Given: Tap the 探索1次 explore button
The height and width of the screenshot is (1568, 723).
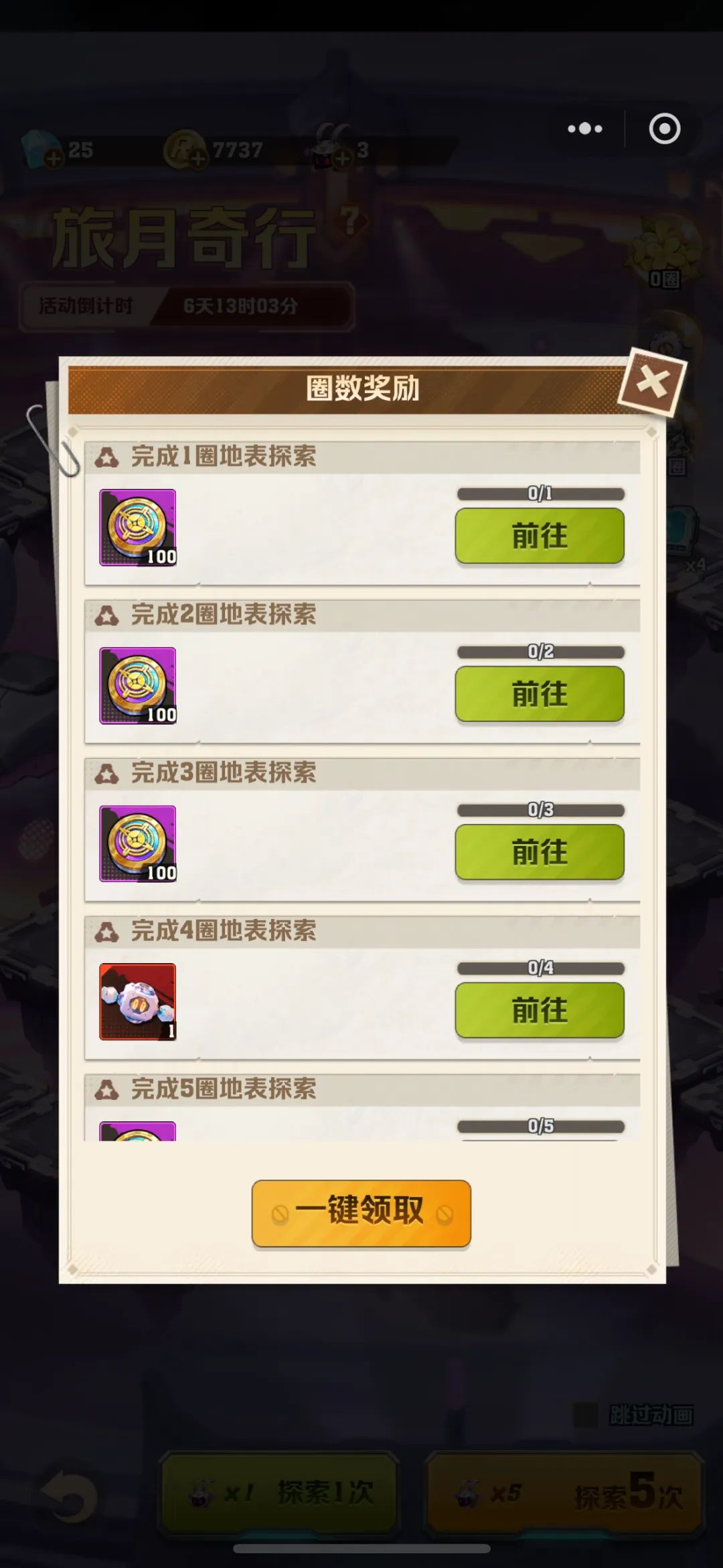Looking at the screenshot, I should point(279,1492).
